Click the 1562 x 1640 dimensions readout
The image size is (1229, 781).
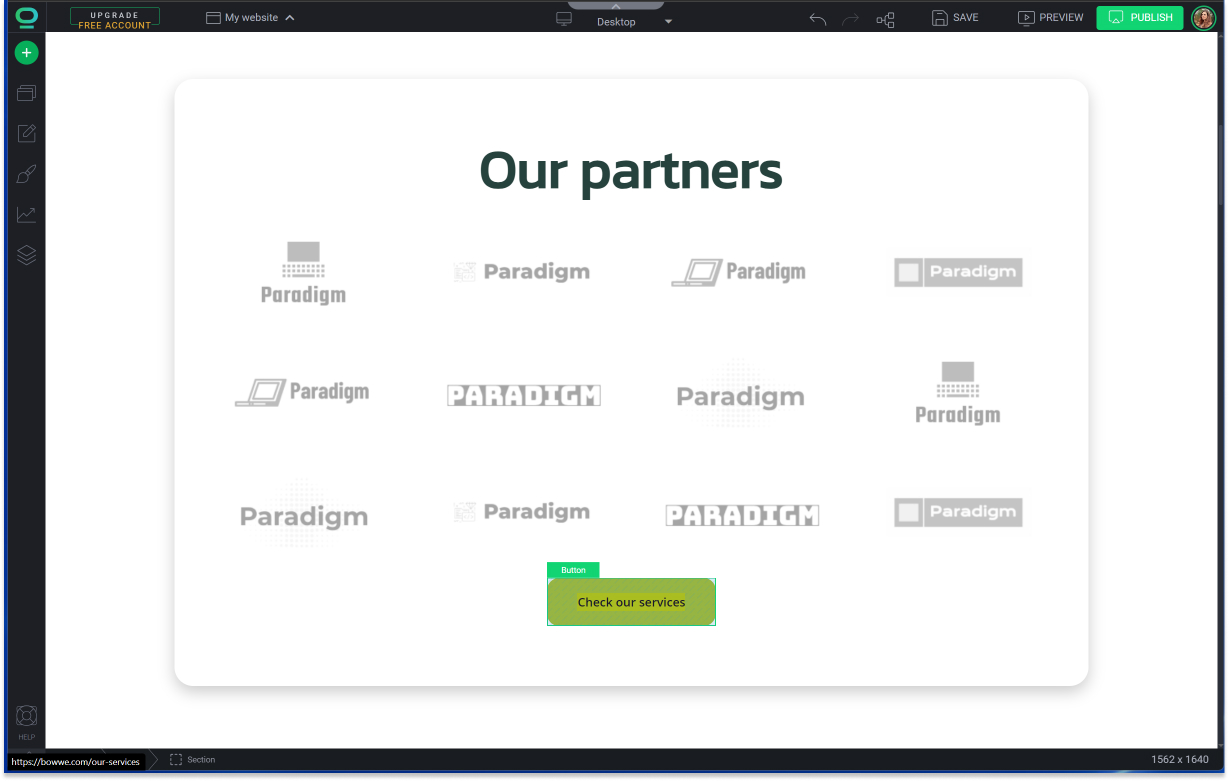coord(1180,760)
